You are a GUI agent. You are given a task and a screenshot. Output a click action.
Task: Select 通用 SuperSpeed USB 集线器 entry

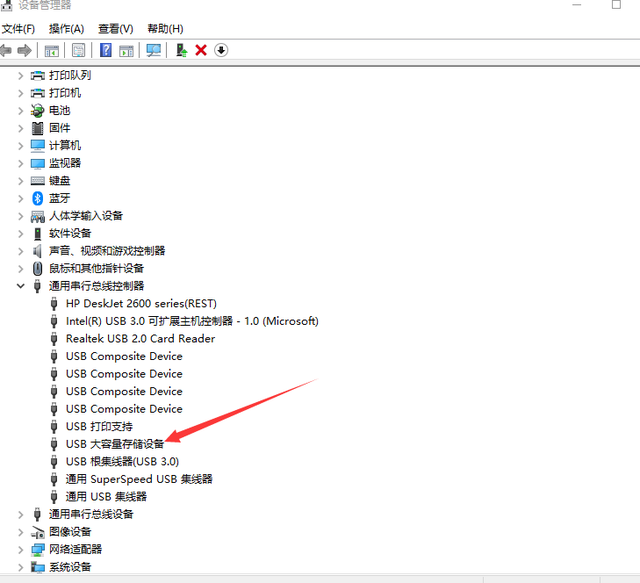(139, 479)
